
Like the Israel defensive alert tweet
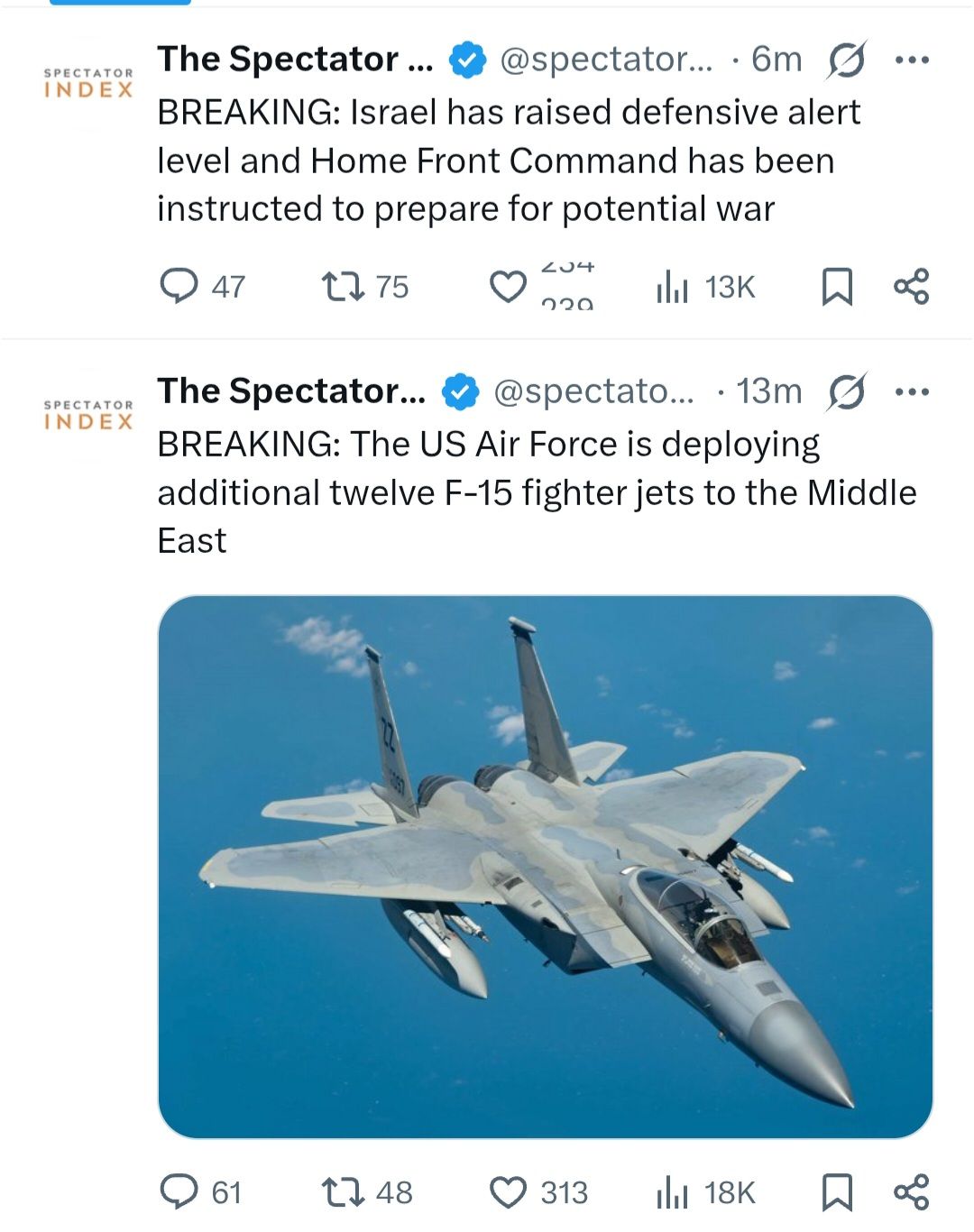tap(508, 287)
